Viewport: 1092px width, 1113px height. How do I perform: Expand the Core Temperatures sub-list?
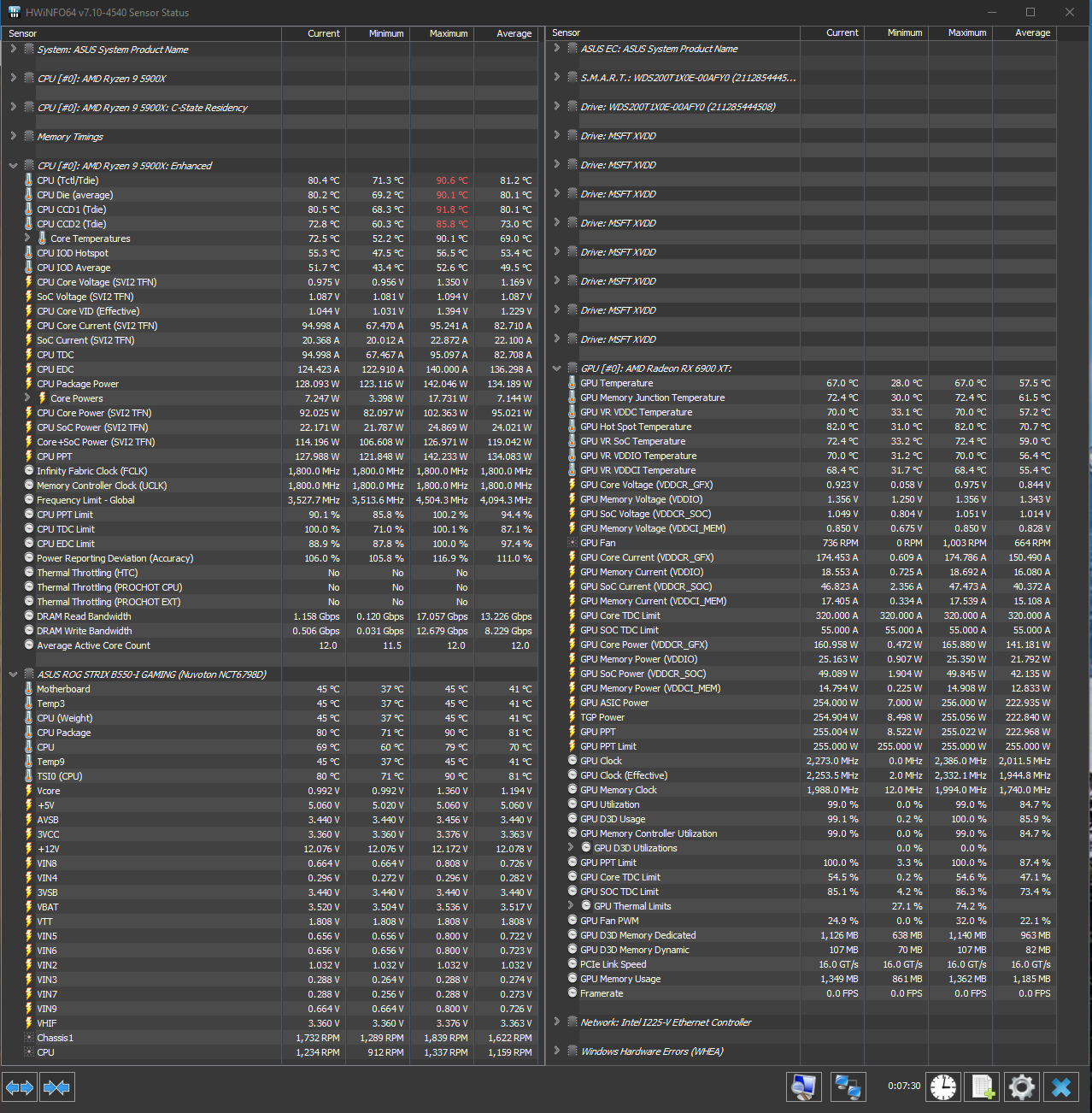click(x=26, y=238)
